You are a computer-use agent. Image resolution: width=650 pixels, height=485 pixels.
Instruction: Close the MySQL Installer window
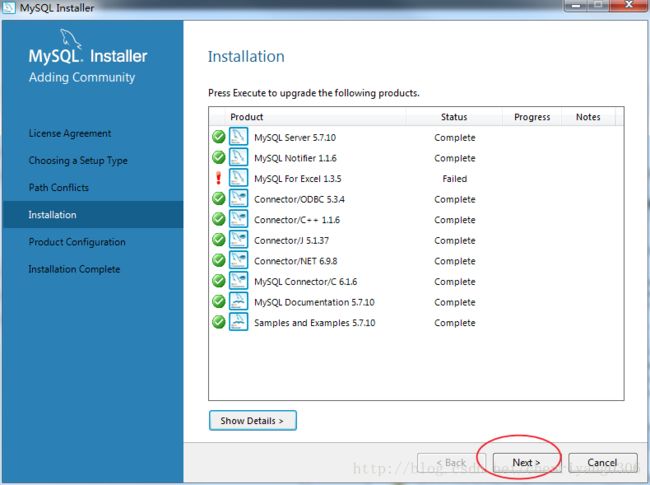[628, 5]
